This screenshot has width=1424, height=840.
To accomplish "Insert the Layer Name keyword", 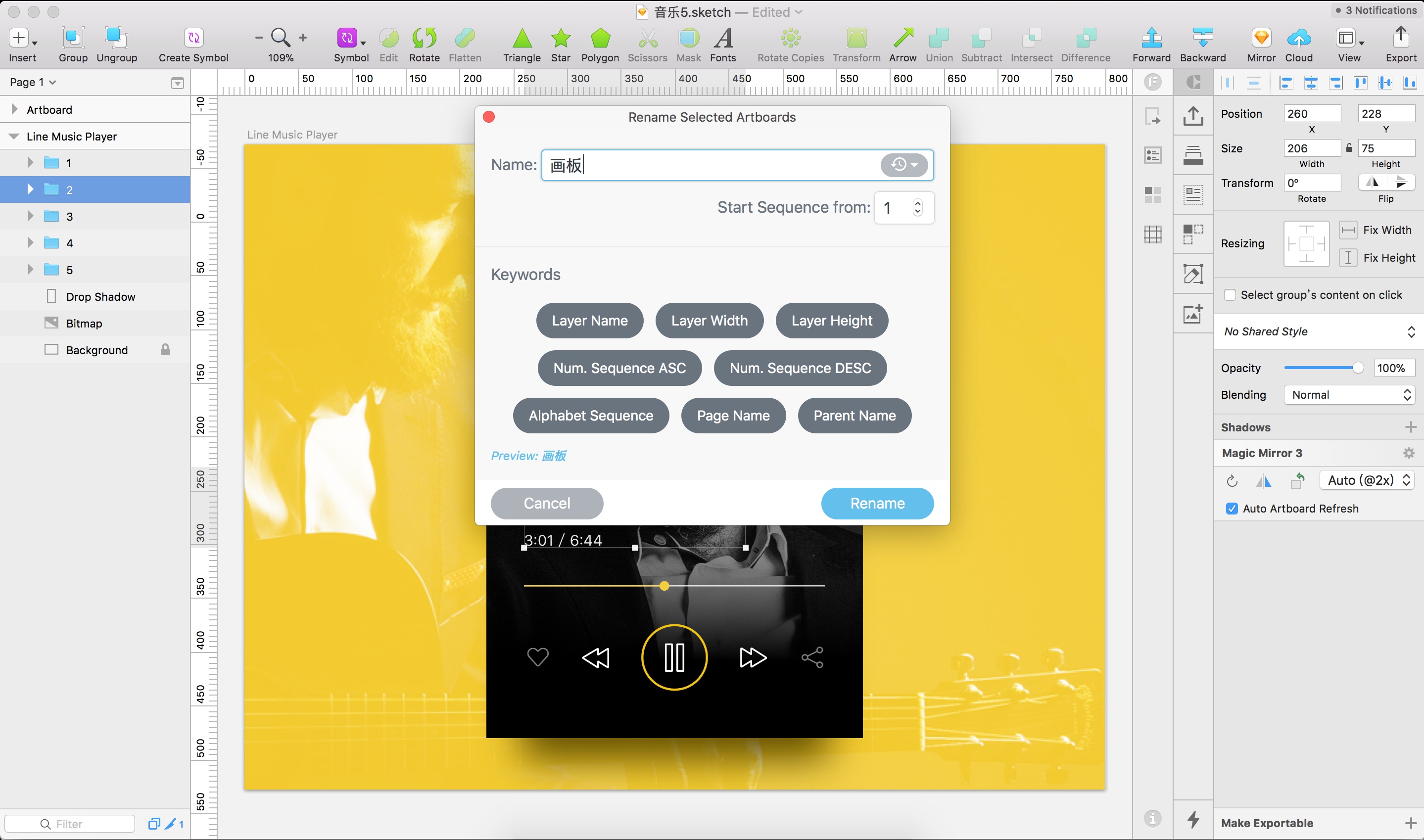I will (590, 321).
